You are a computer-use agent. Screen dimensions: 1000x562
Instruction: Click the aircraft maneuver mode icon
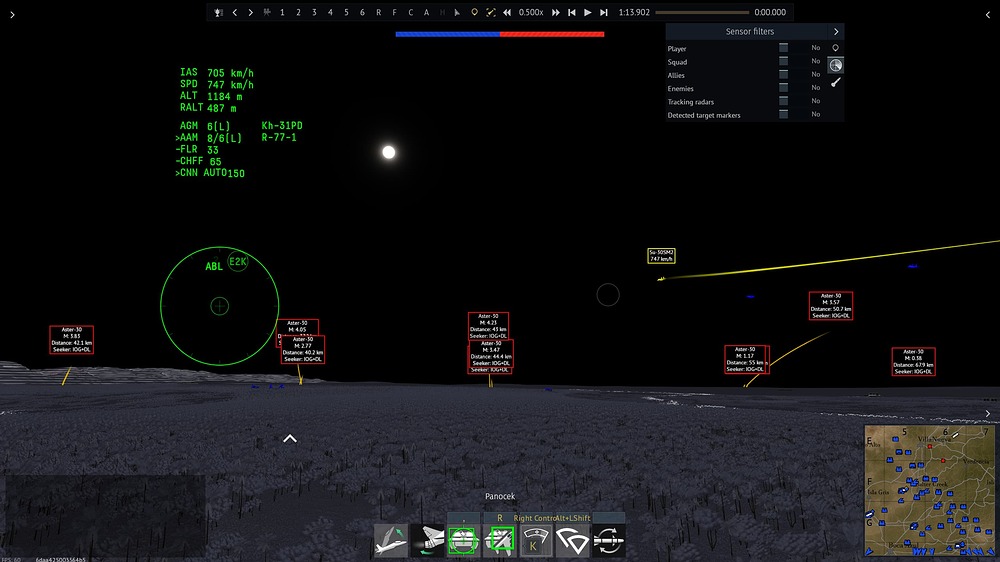tap(390, 541)
